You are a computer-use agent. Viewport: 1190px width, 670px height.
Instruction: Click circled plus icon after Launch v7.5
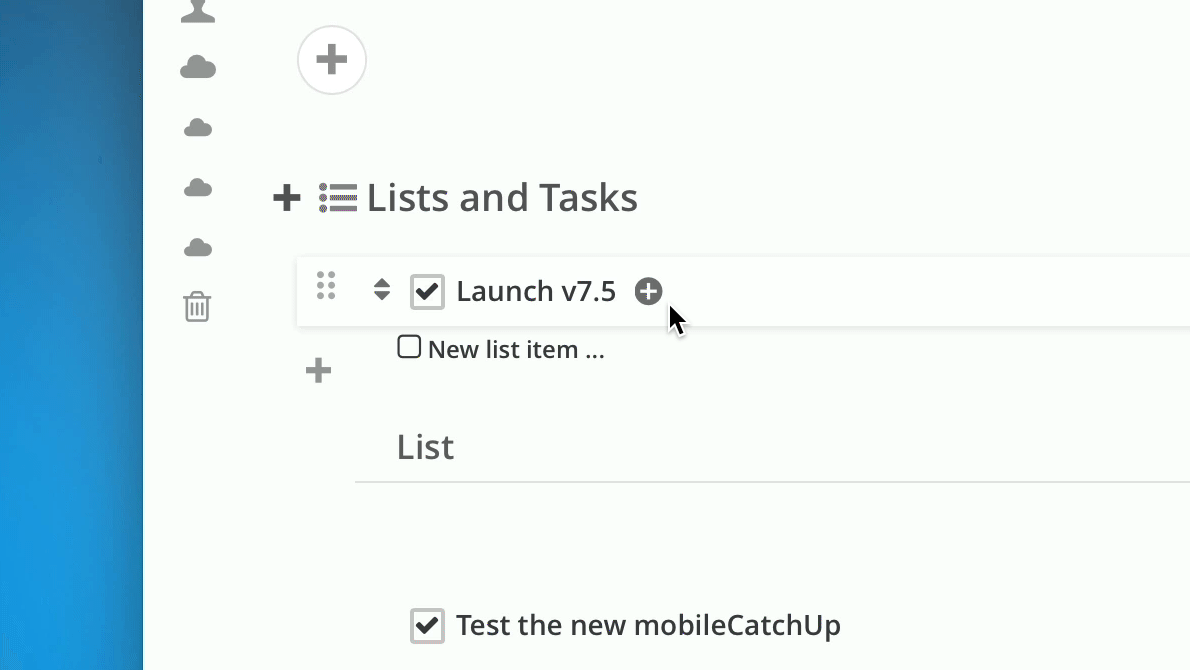648,291
